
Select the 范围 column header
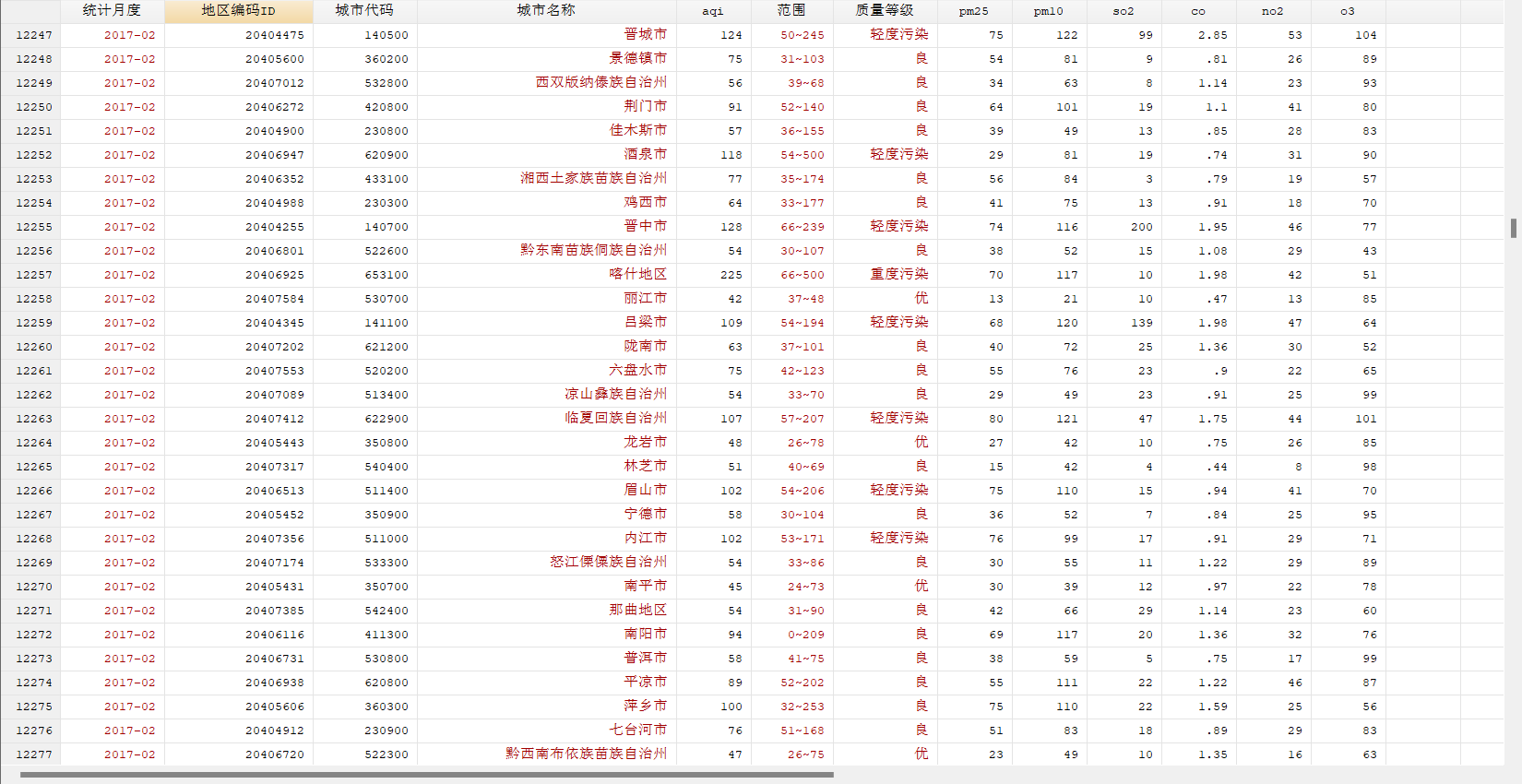coord(791,11)
